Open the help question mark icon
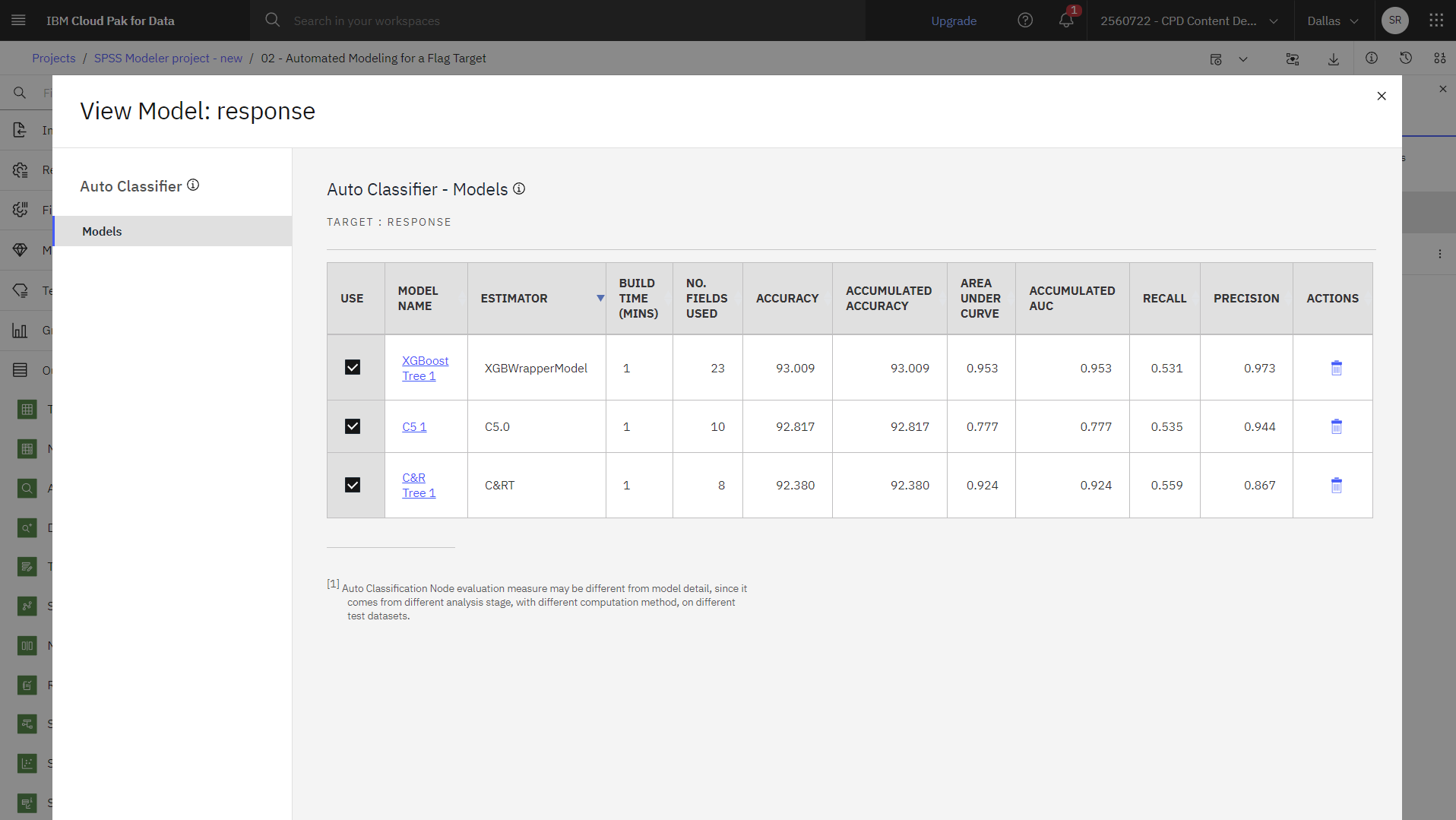This screenshot has width=1456, height=820. pyautogui.click(x=1025, y=21)
